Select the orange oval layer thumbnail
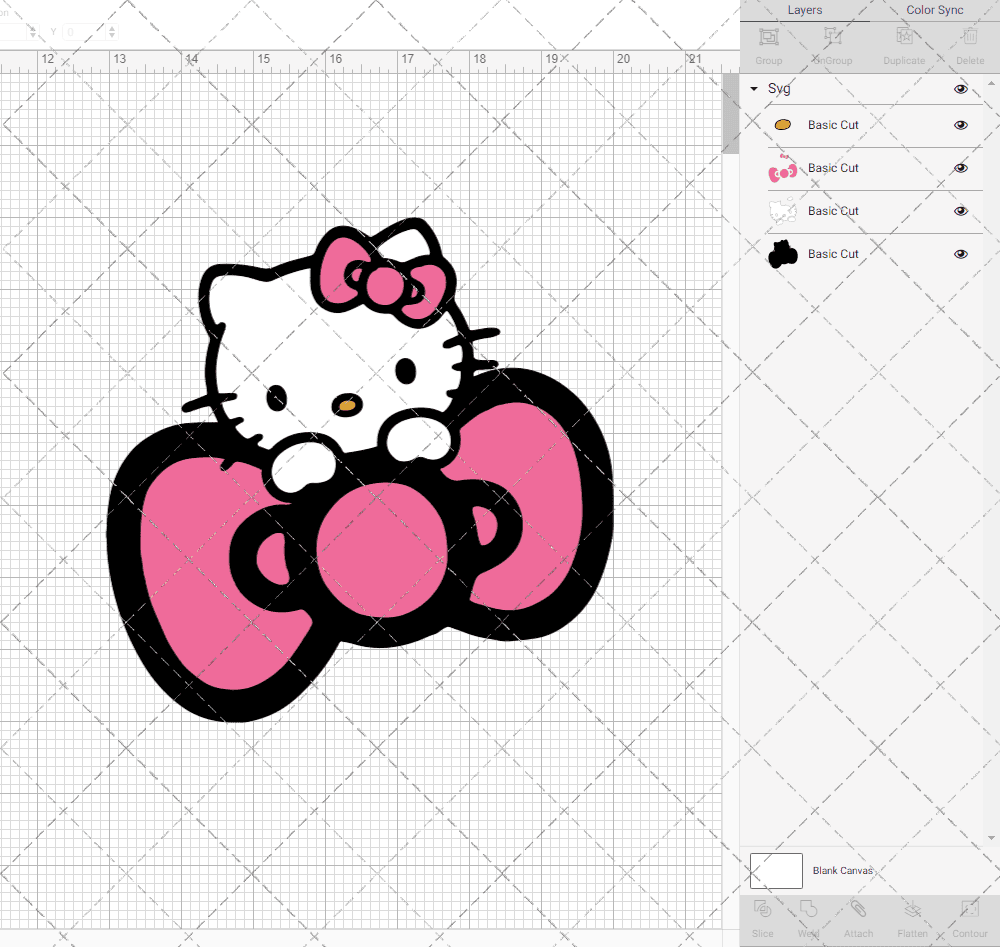 [x=783, y=125]
